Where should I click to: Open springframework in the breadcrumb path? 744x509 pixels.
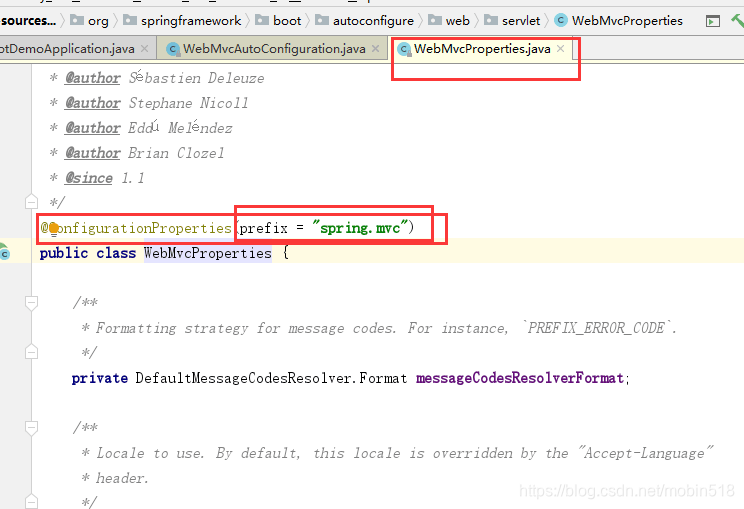point(182,20)
